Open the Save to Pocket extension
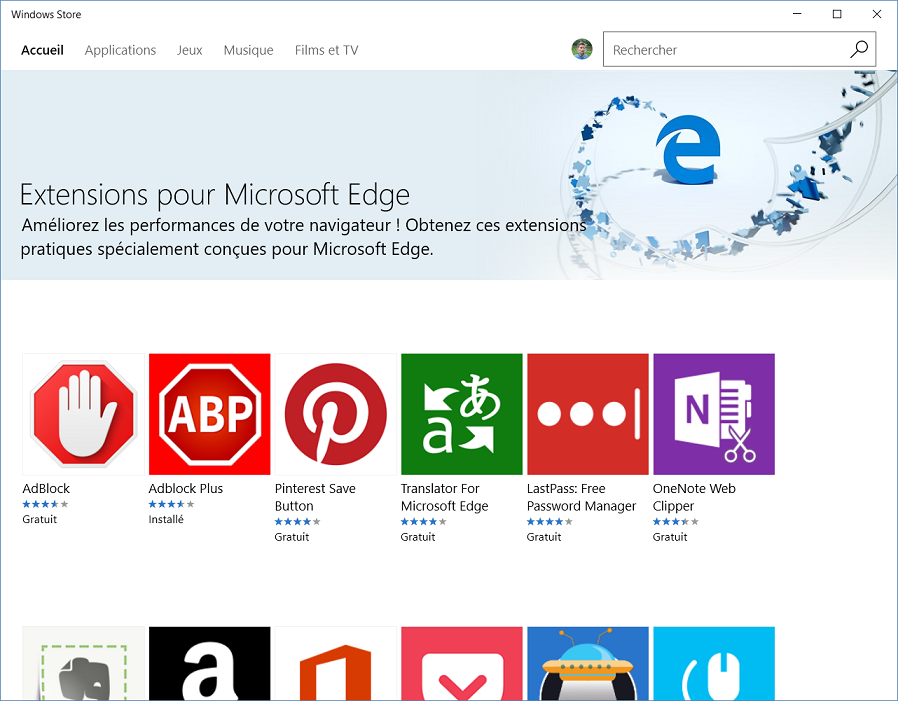 pos(461,663)
